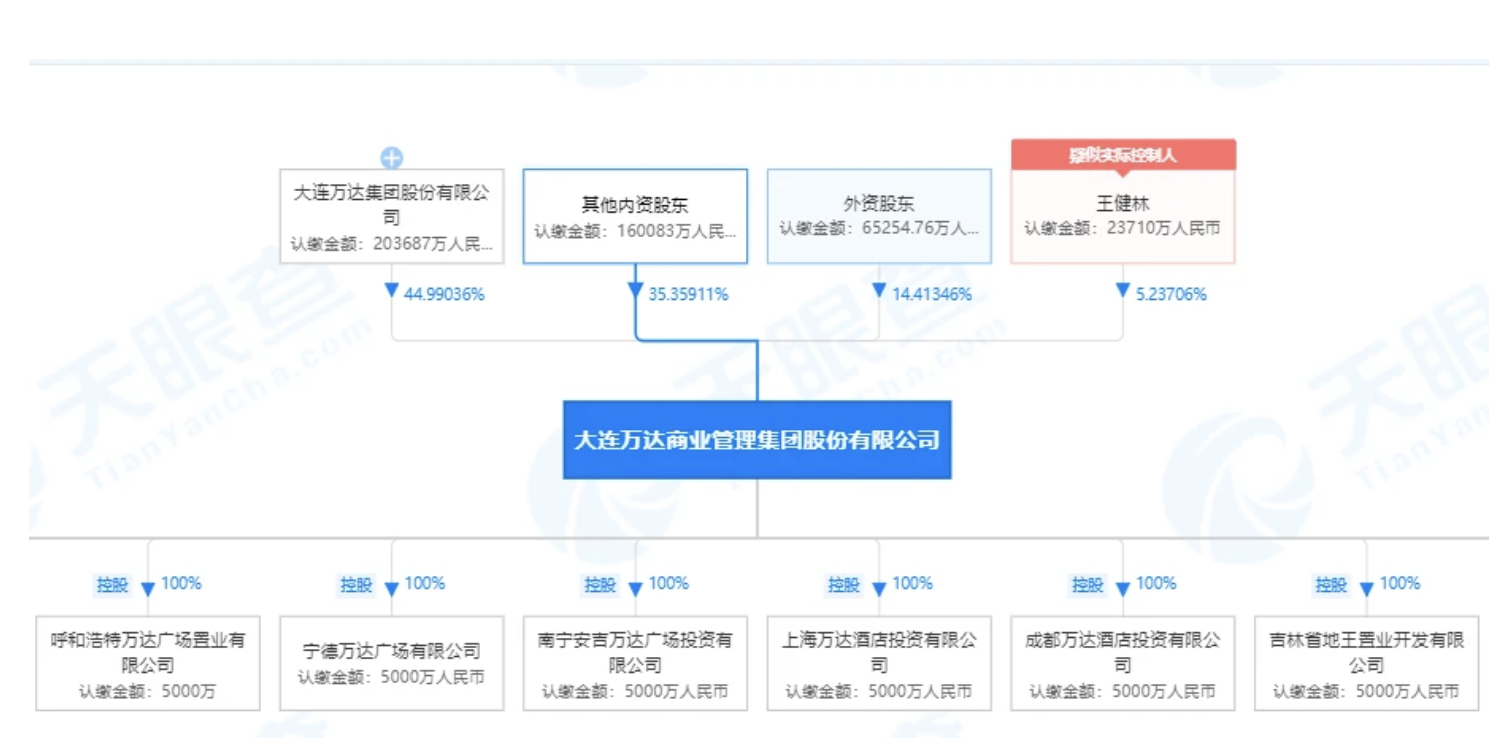Screen dimensions: 1500x738
Task: Open the 大连万达集团股份有限公司 shareholder node
Action: tap(392, 217)
